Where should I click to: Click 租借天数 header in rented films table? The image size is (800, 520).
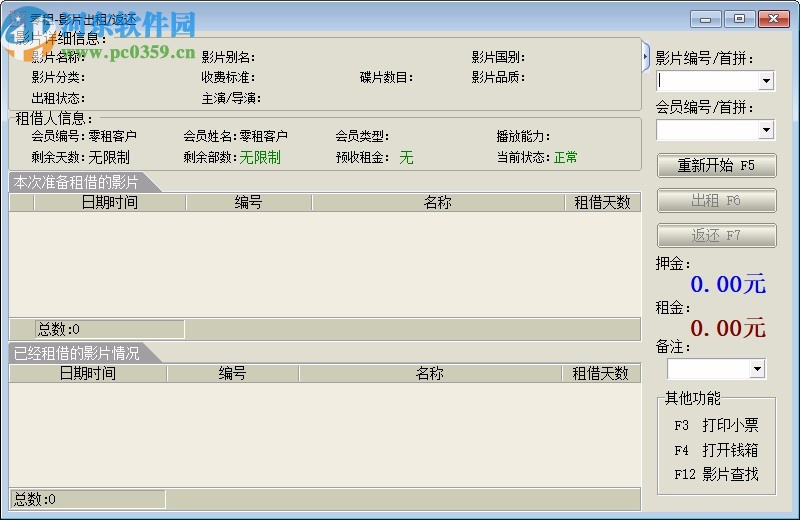point(601,374)
